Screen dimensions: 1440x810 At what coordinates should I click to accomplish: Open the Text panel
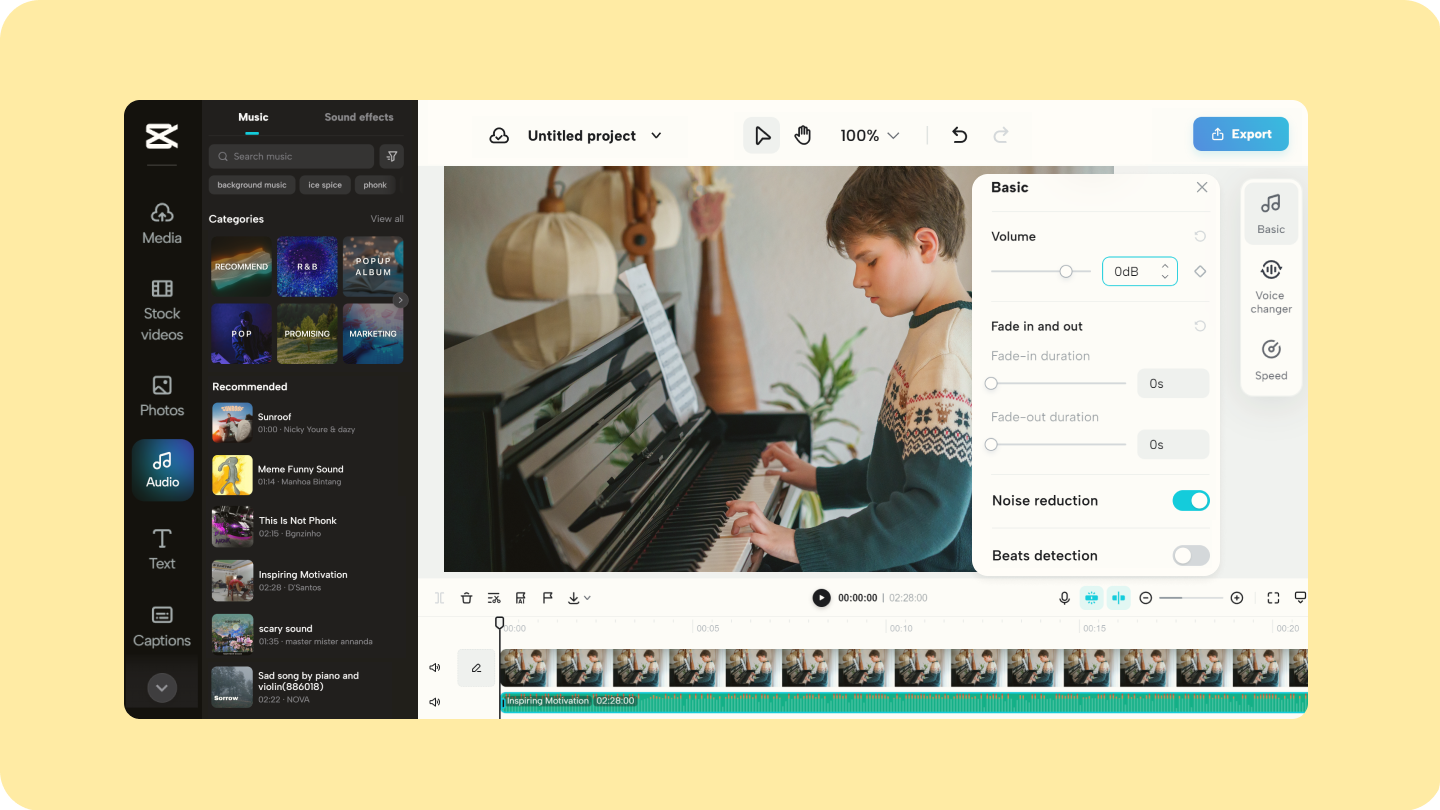click(162, 549)
